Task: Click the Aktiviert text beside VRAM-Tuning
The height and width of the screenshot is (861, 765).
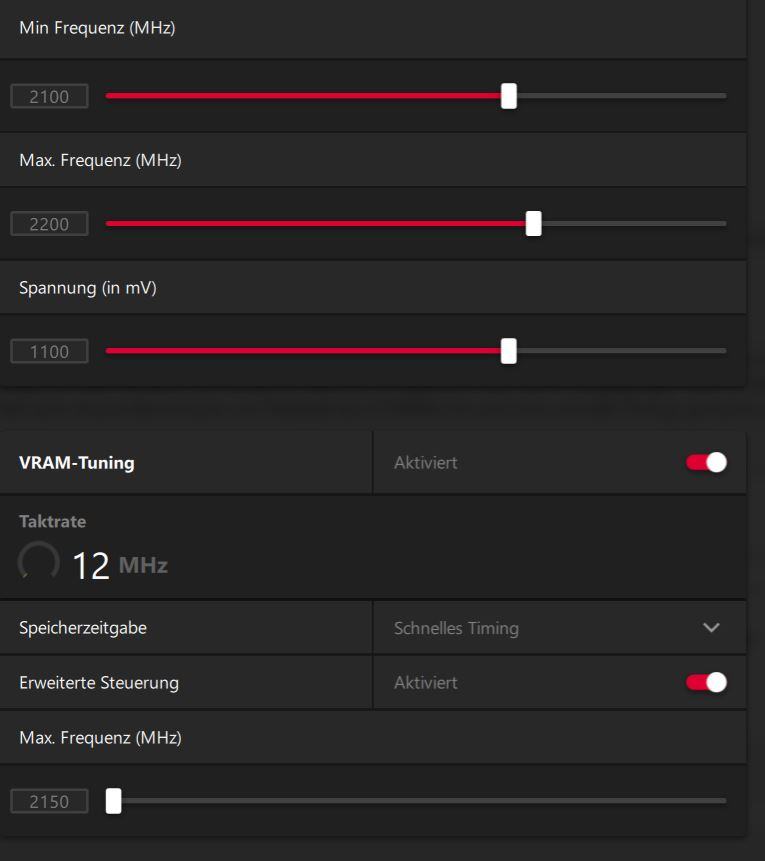Action: pyautogui.click(x=426, y=463)
